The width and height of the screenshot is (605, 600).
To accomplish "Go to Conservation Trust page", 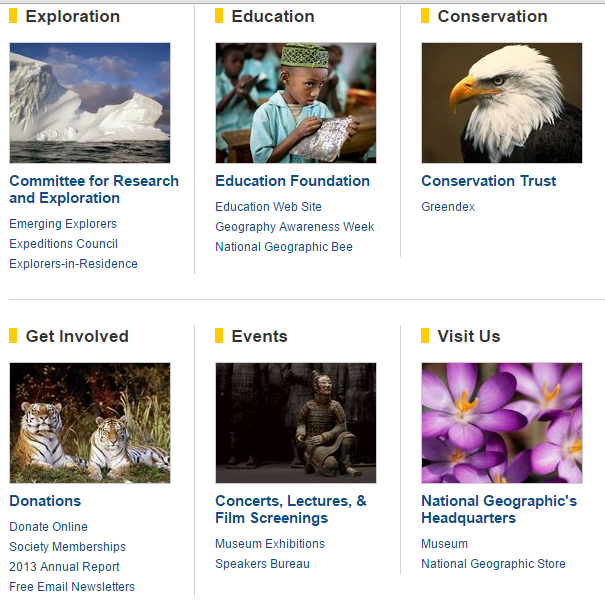I will click(x=488, y=181).
